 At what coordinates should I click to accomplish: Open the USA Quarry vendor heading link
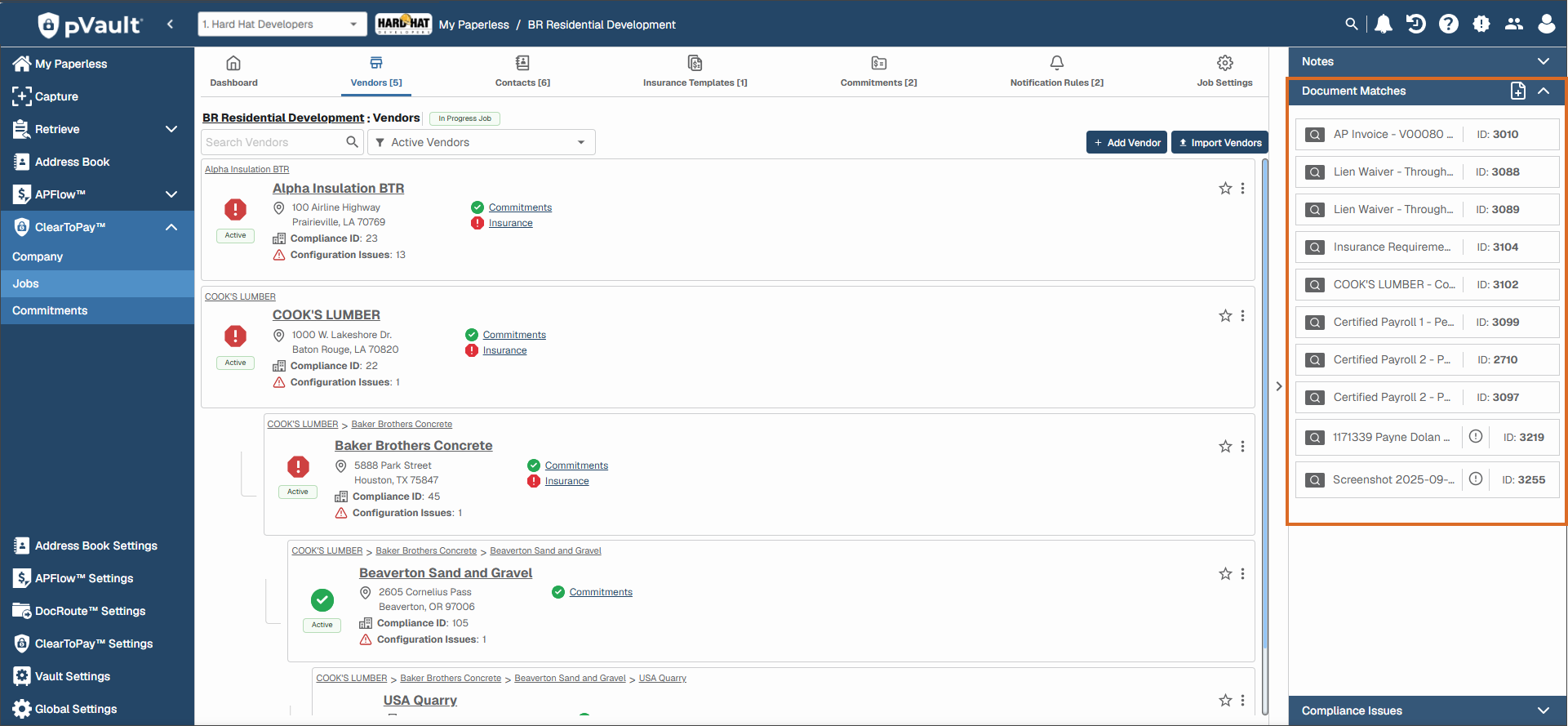pyautogui.click(x=420, y=701)
